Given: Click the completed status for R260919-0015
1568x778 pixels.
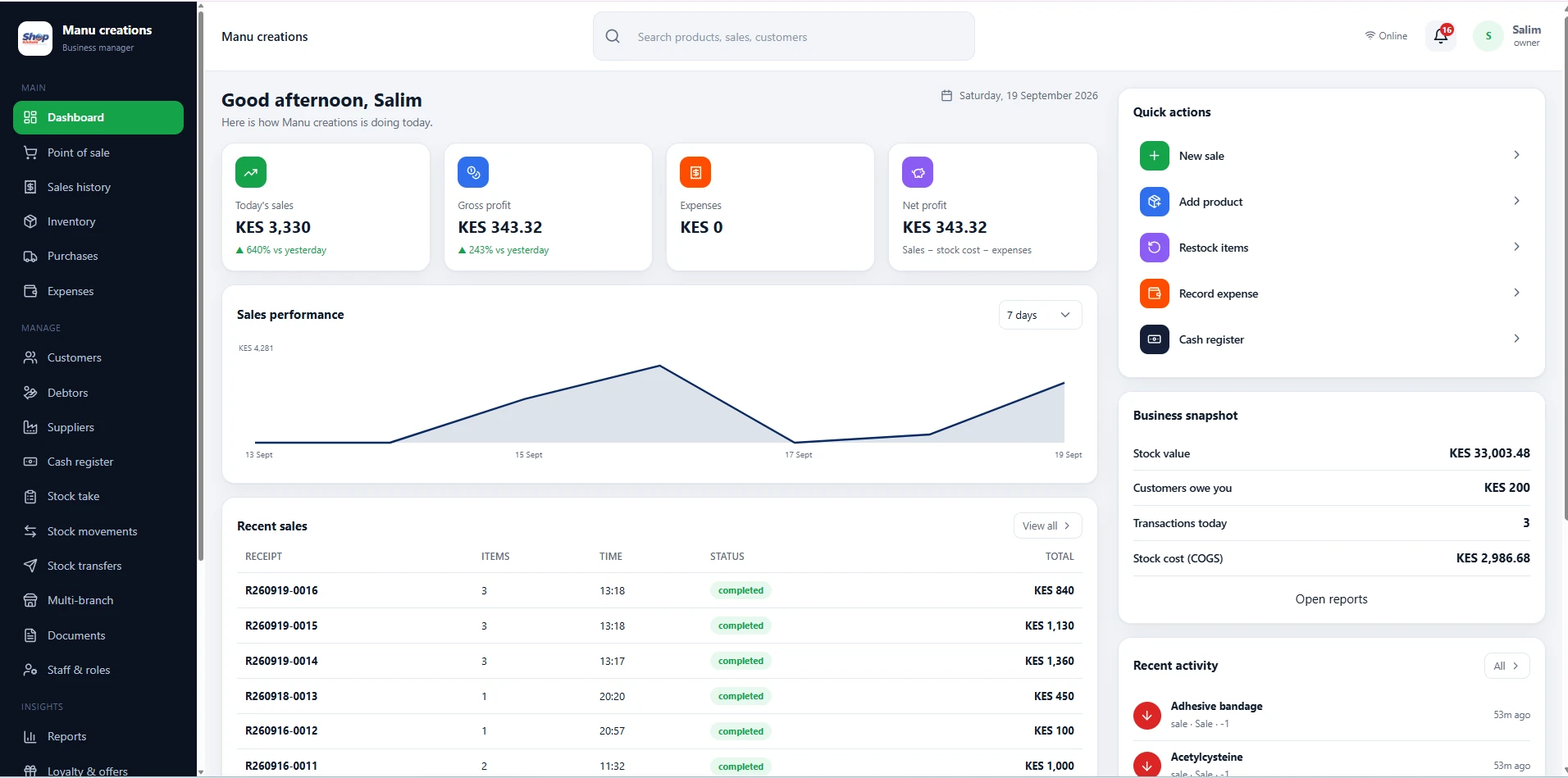Looking at the screenshot, I should pyautogui.click(x=741, y=626).
